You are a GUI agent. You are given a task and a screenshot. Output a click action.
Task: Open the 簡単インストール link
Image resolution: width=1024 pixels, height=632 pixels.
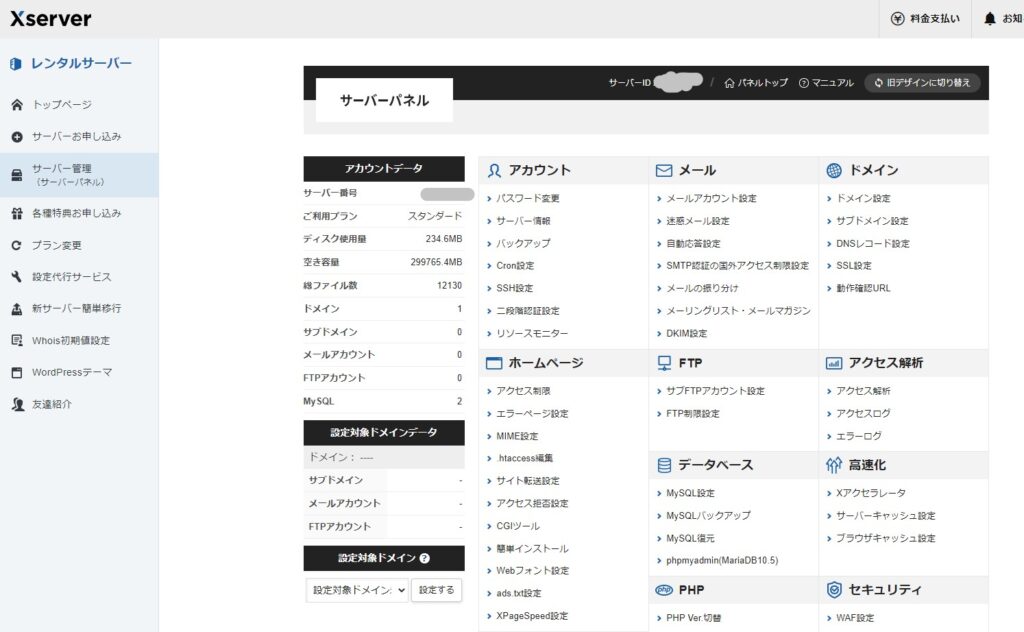coord(532,548)
